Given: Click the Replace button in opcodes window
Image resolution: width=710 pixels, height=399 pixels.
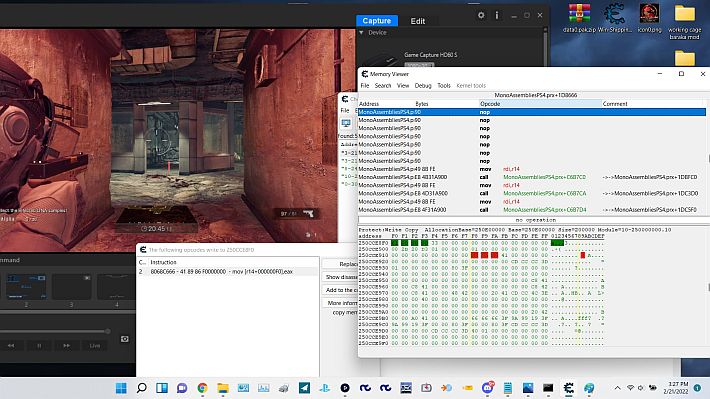Looking at the screenshot, I should (x=340, y=264).
